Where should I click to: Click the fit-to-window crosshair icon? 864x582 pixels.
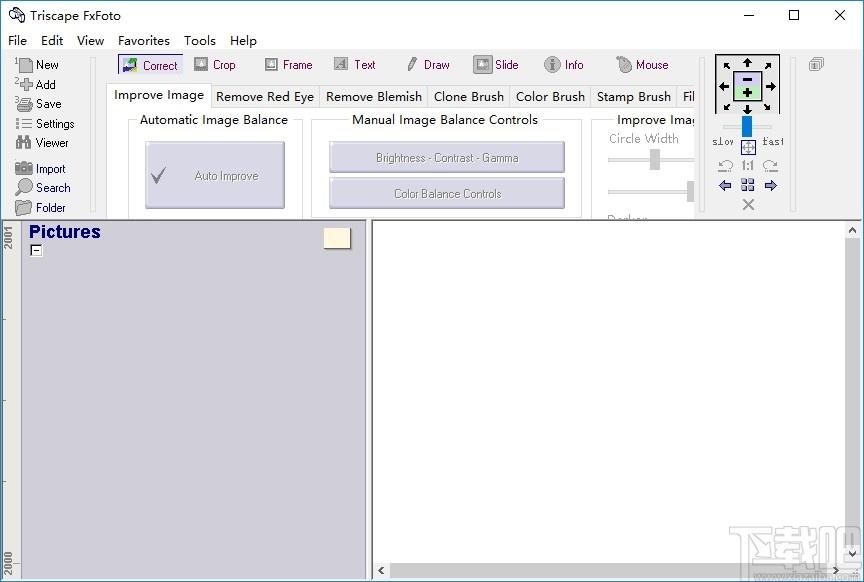pos(748,147)
